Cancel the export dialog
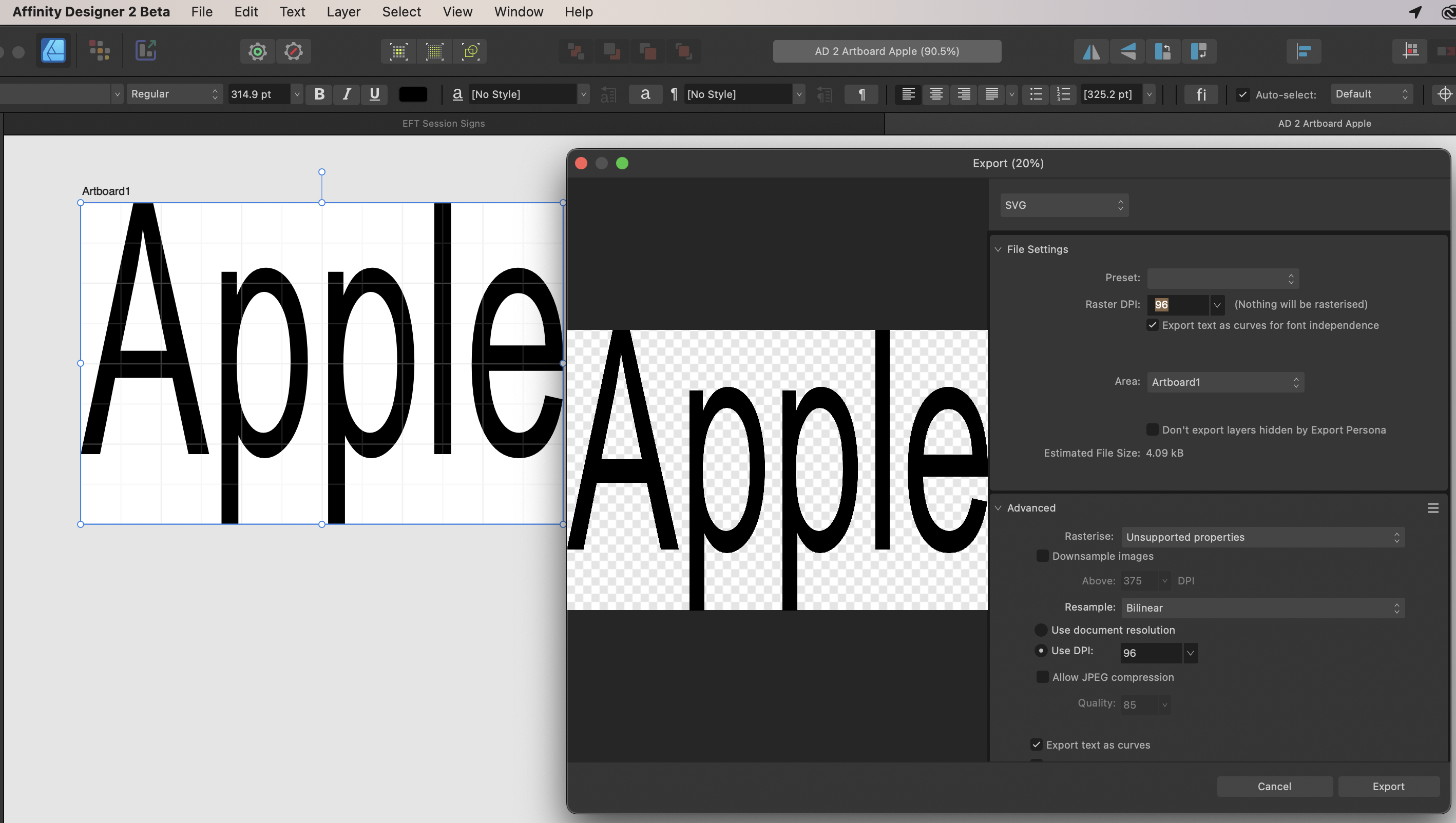This screenshot has width=1456, height=823. pos(1274,786)
